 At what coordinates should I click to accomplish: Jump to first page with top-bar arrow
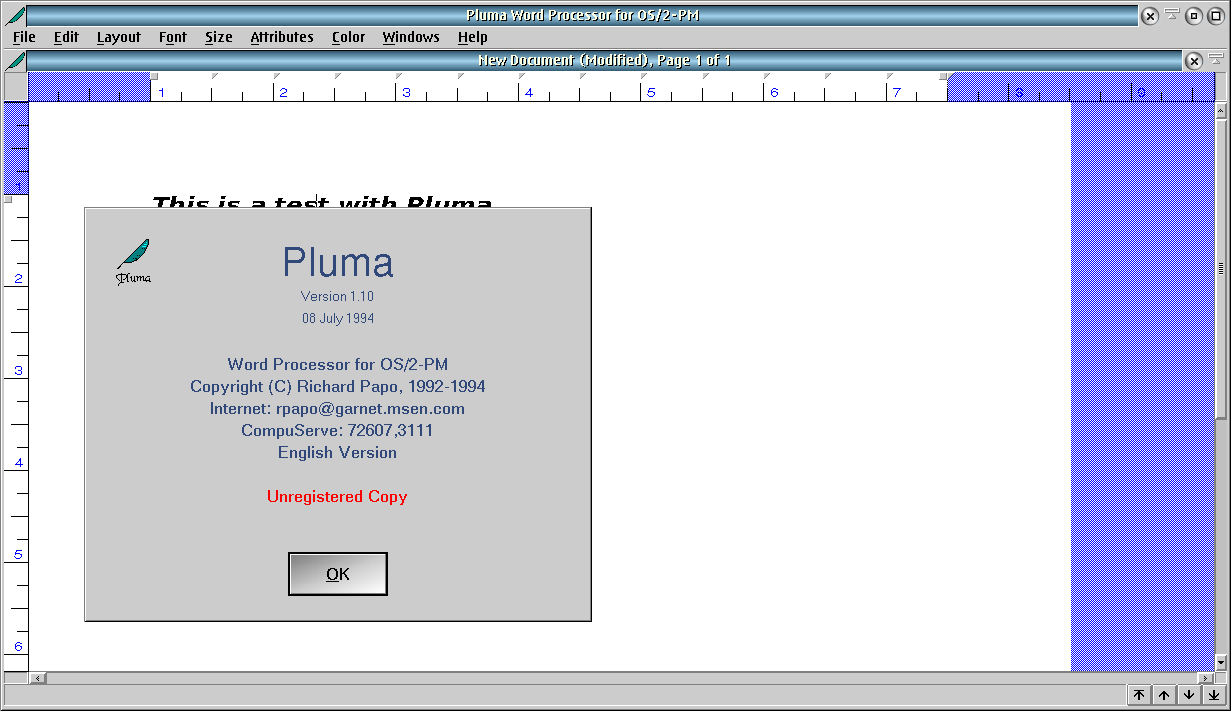tap(1139, 695)
